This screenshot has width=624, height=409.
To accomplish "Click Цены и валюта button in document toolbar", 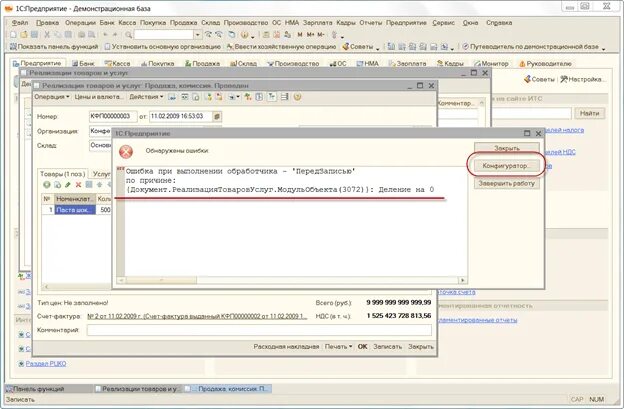I will pos(99,97).
